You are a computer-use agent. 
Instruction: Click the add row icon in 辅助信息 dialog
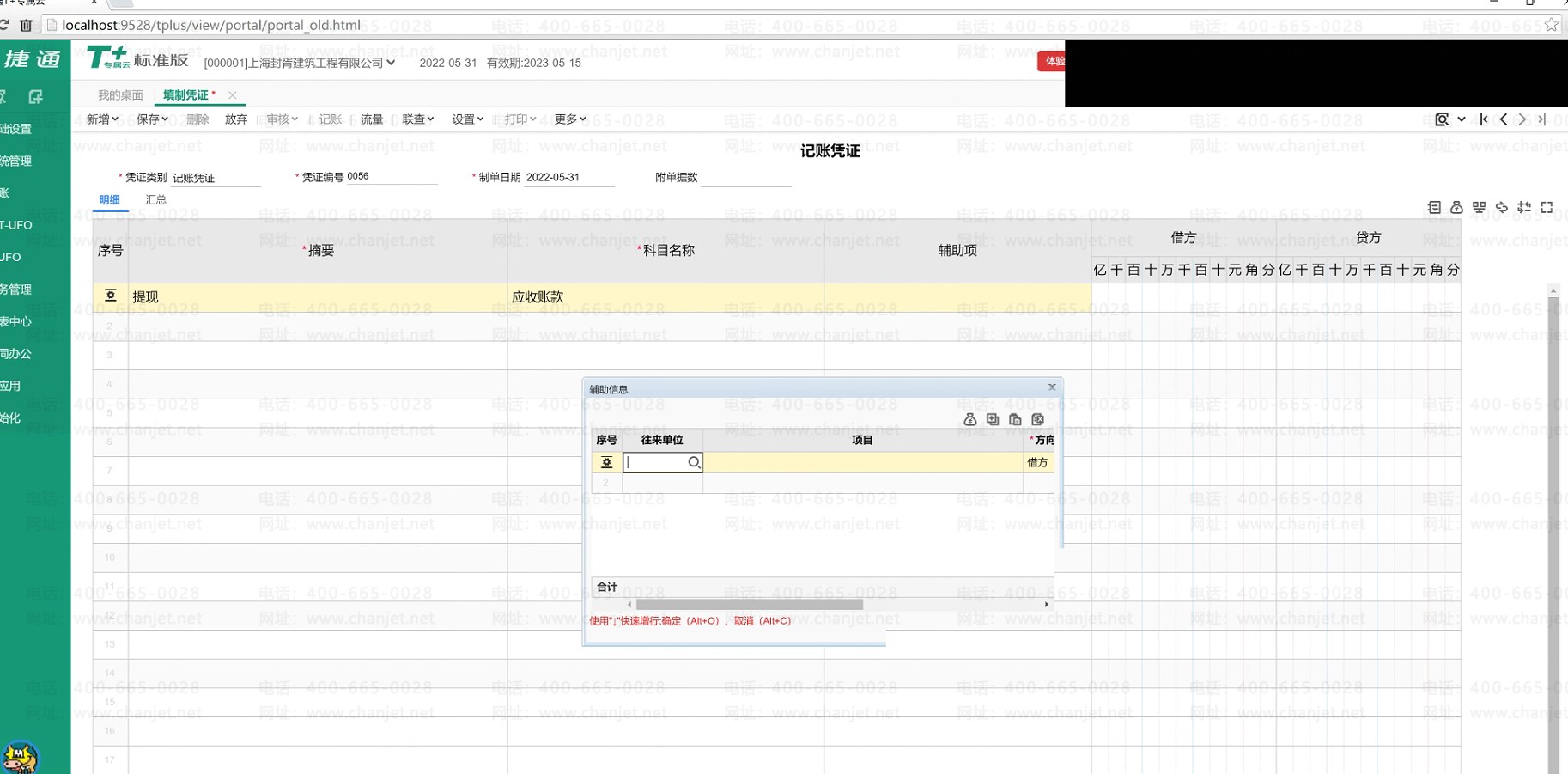coord(993,419)
